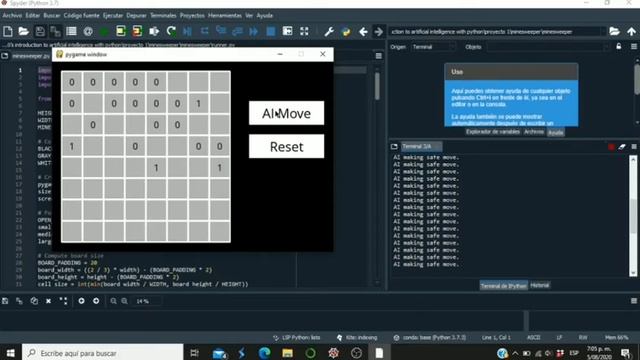This screenshot has width=640, height=360.
Task: Click the debug Step icon
Action: pyautogui.click(x=204, y=31)
